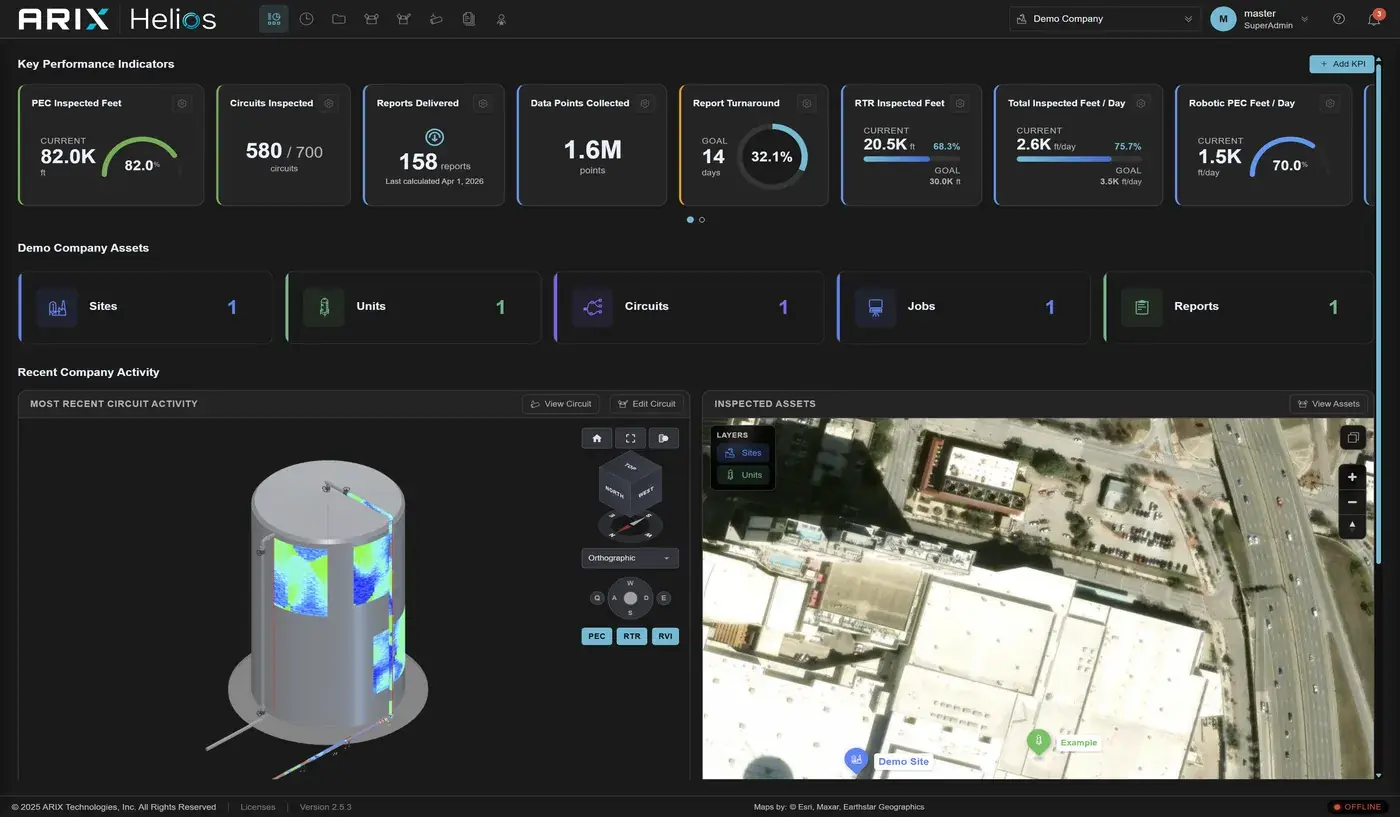The height and width of the screenshot is (817, 1400).
Task: Click the E rotate key button
Action: click(664, 598)
